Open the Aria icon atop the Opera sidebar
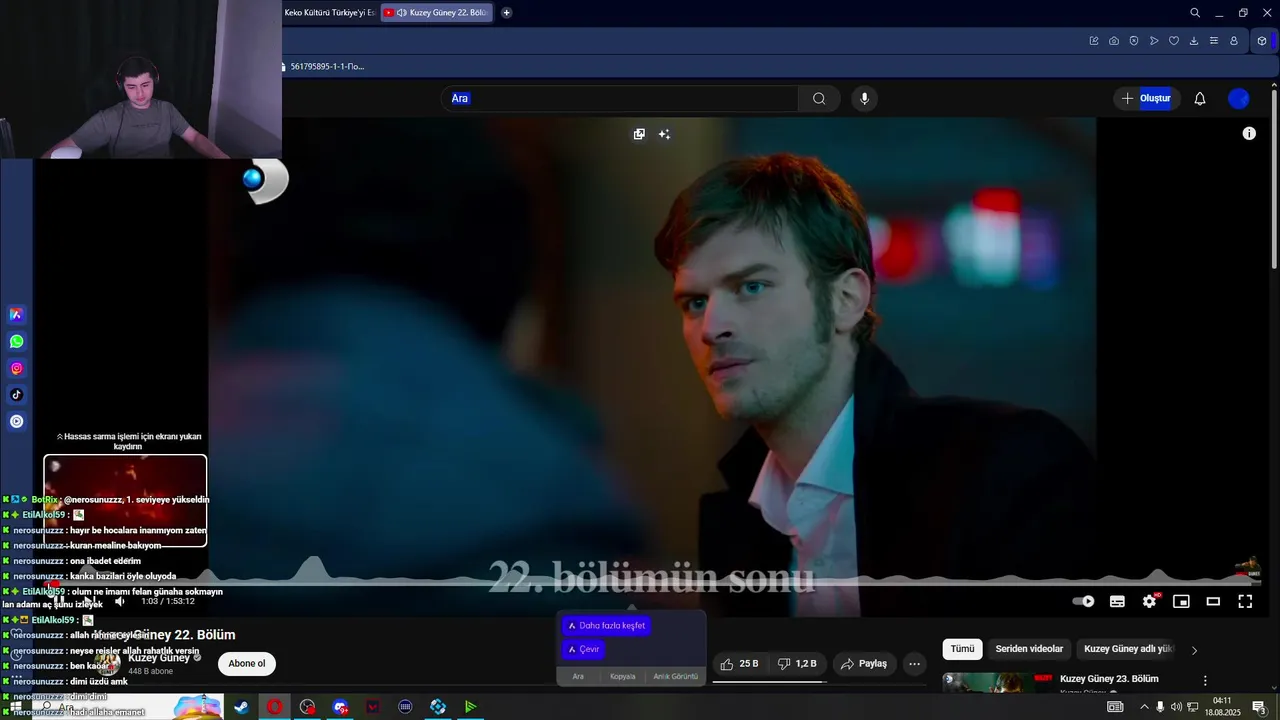 click(16, 315)
